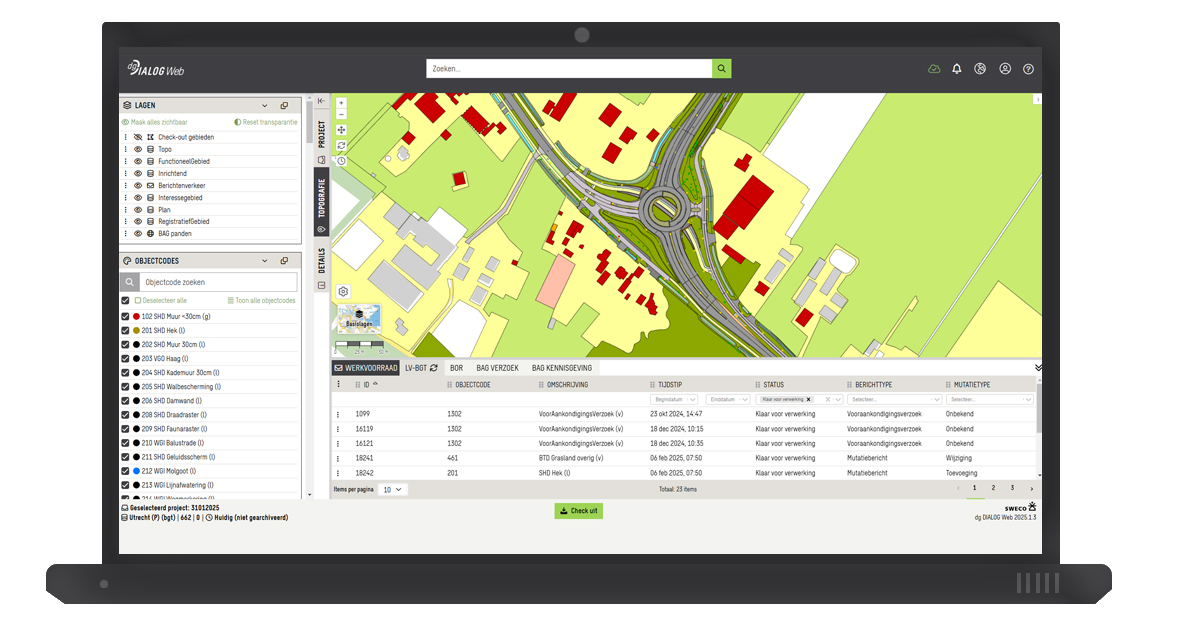
Task: Click the help question mark icon
Action: (1028, 69)
